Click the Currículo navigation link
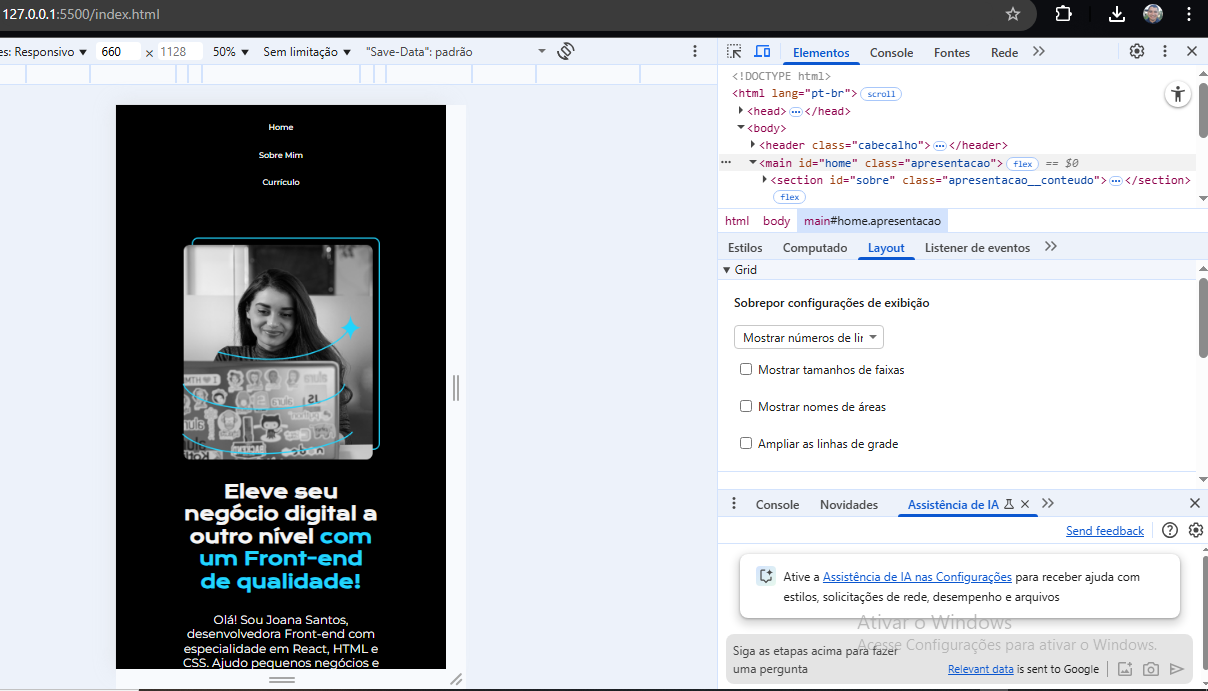The height and width of the screenshot is (691, 1208). pyautogui.click(x=281, y=182)
